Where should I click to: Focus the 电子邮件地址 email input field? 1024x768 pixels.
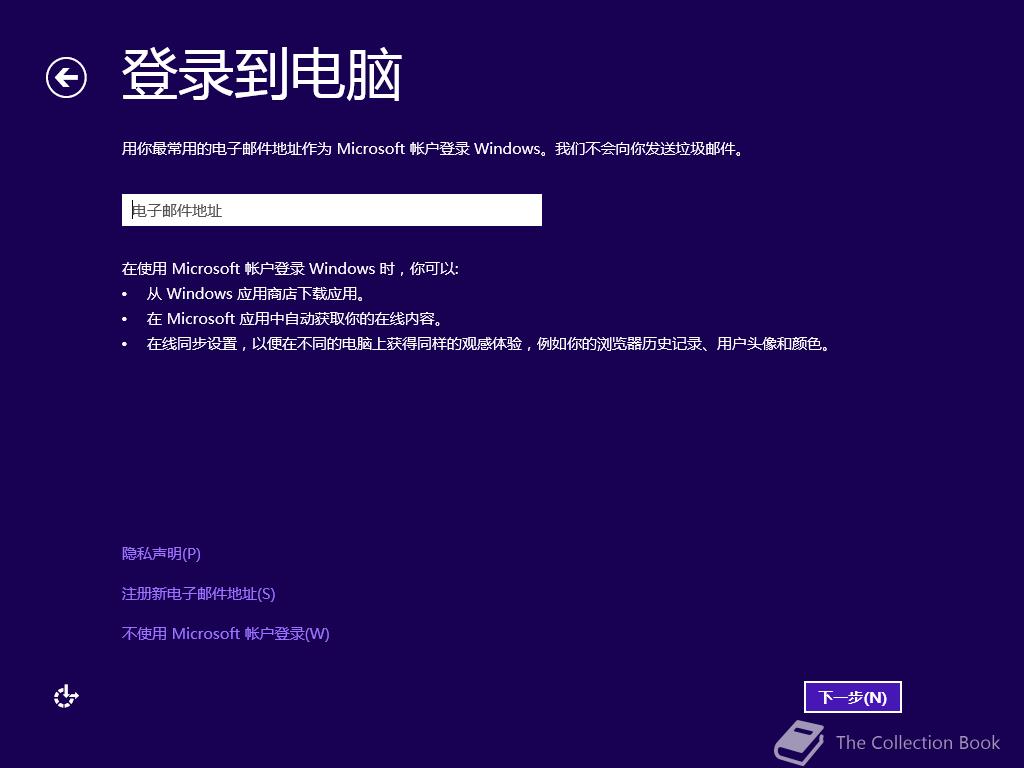[x=332, y=210]
